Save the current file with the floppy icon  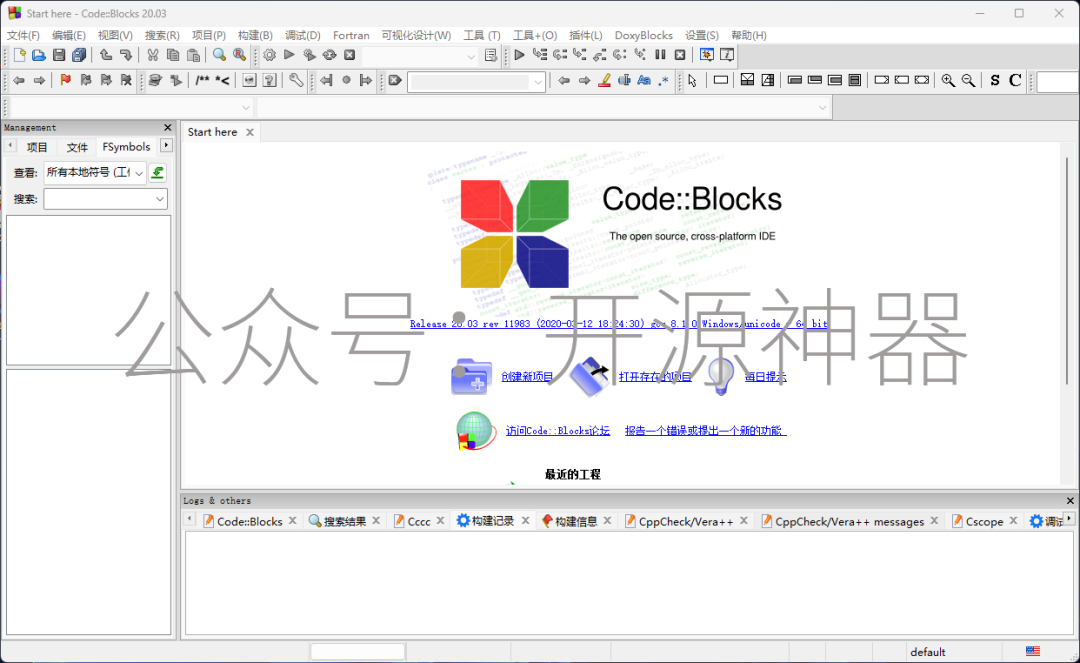[59, 55]
